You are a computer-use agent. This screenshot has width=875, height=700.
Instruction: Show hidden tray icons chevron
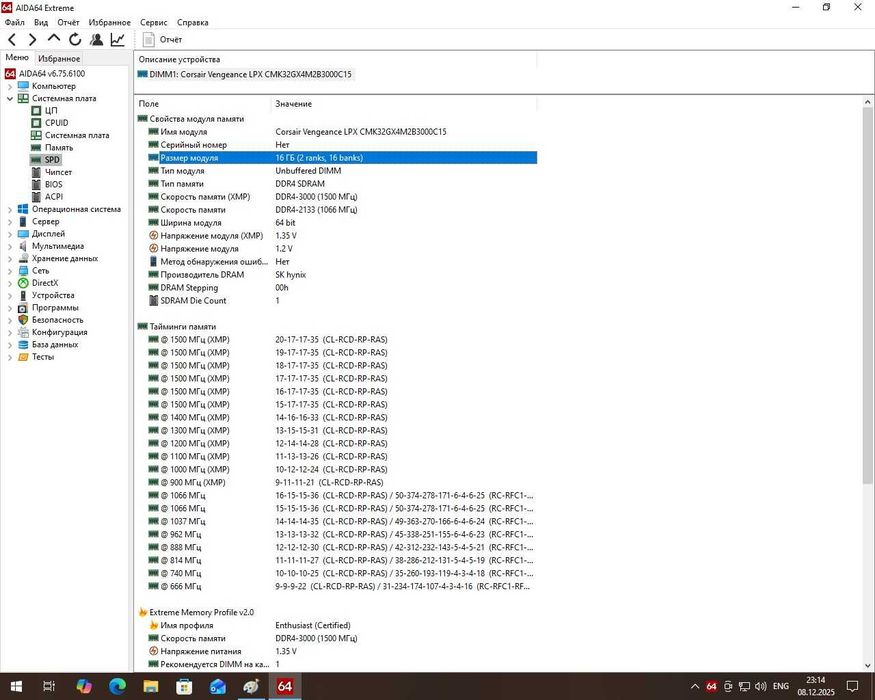[695, 686]
